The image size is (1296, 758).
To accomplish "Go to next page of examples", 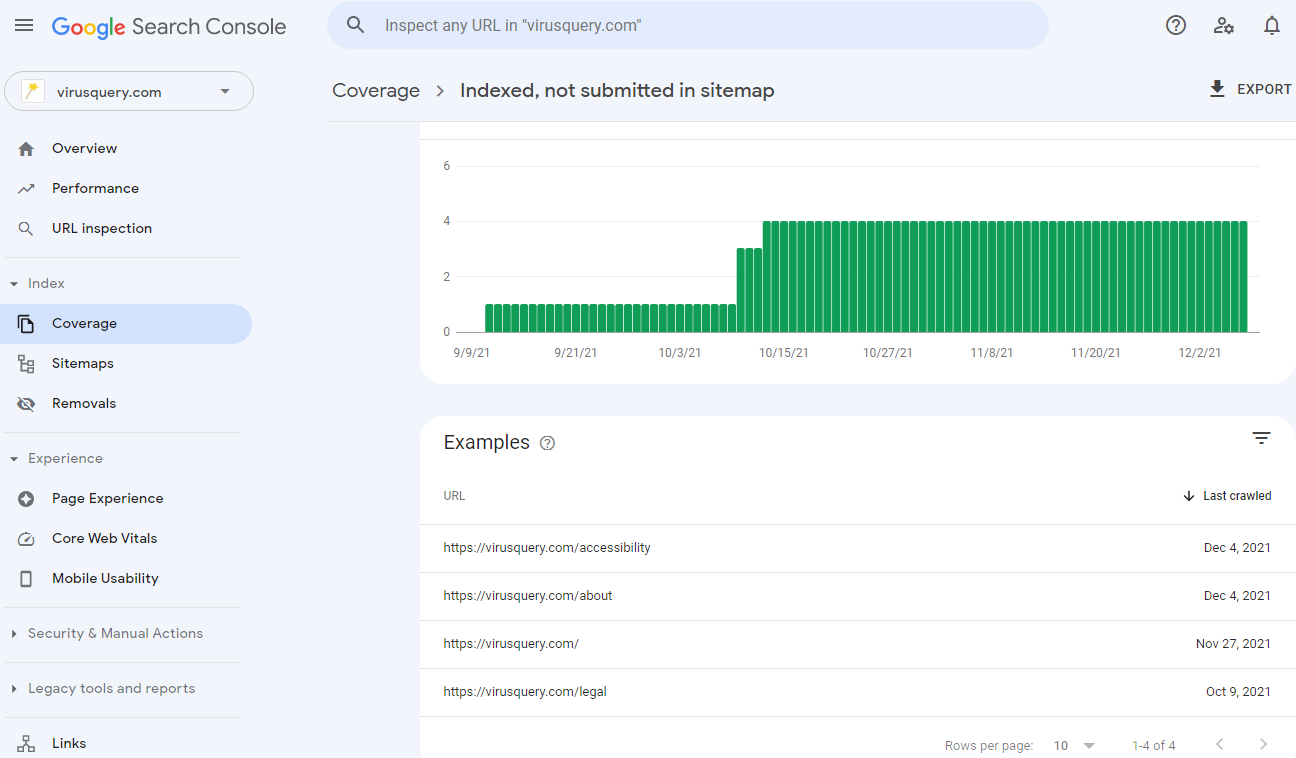I will (x=1264, y=744).
